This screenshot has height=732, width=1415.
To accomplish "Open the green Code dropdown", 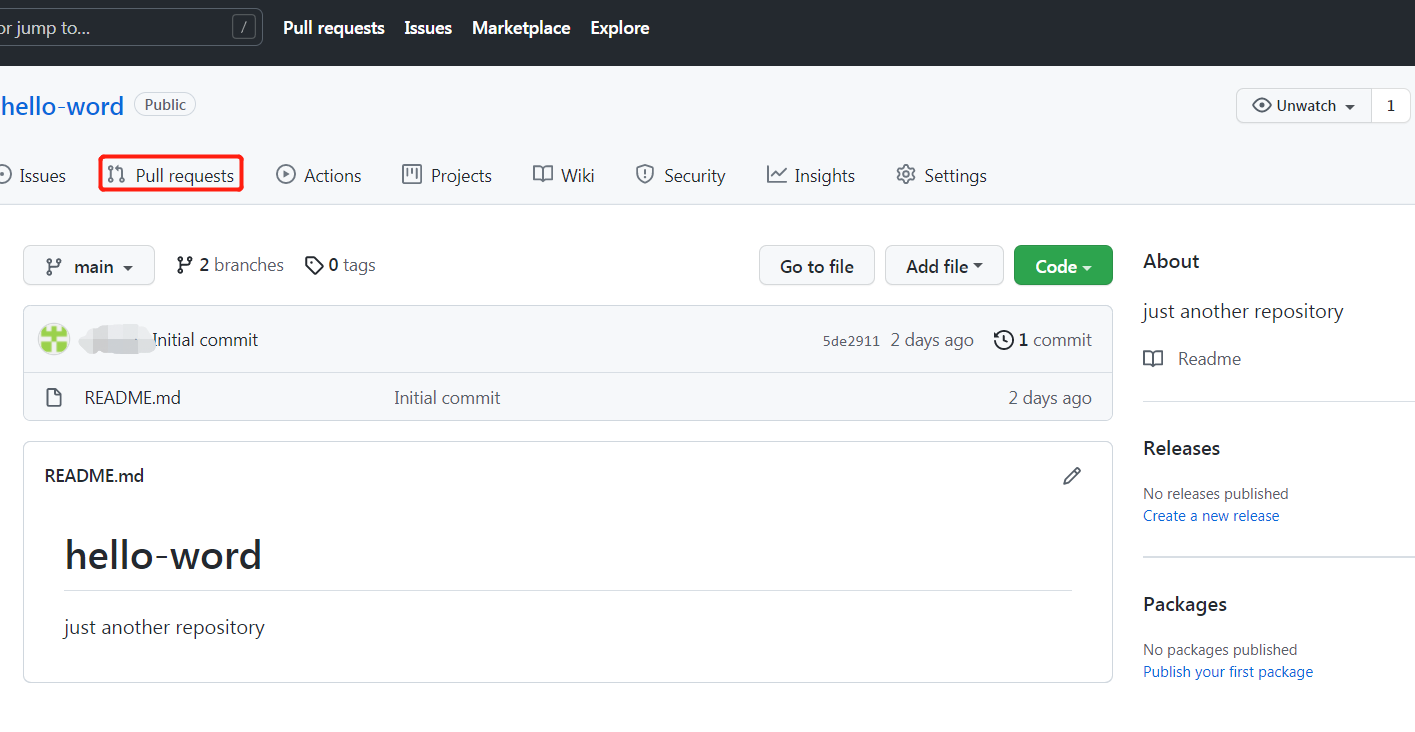I will (x=1062, y=265).
